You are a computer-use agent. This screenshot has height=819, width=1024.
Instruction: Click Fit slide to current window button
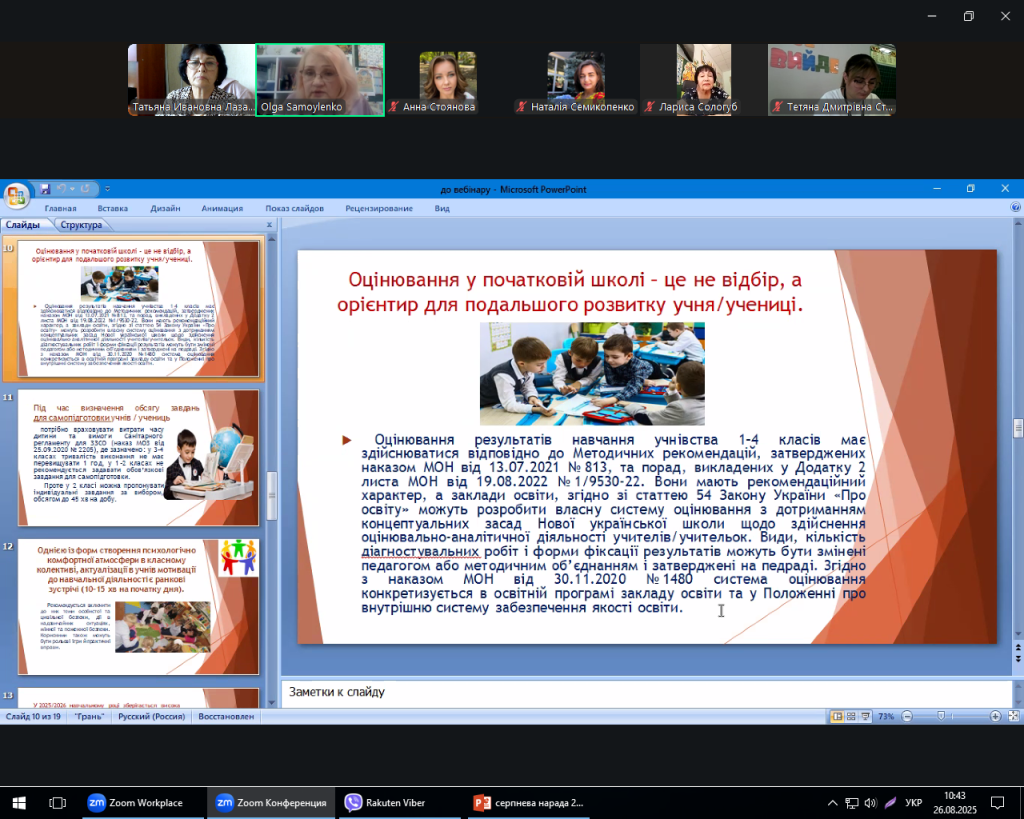[1014, 716]
